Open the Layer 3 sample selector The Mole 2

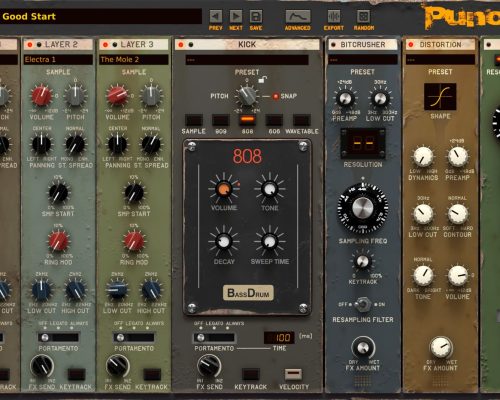(x=134, y=60)
